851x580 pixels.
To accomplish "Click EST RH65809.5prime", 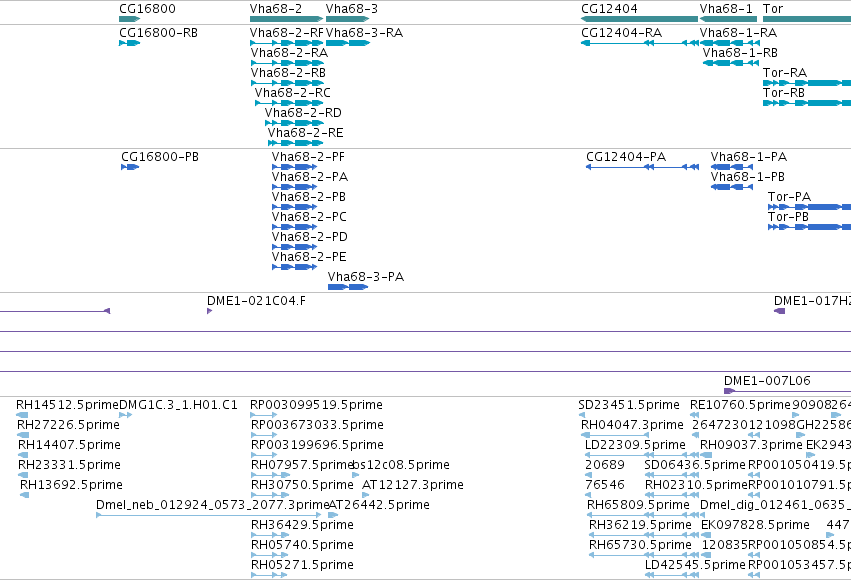I will tap(638, 506).
